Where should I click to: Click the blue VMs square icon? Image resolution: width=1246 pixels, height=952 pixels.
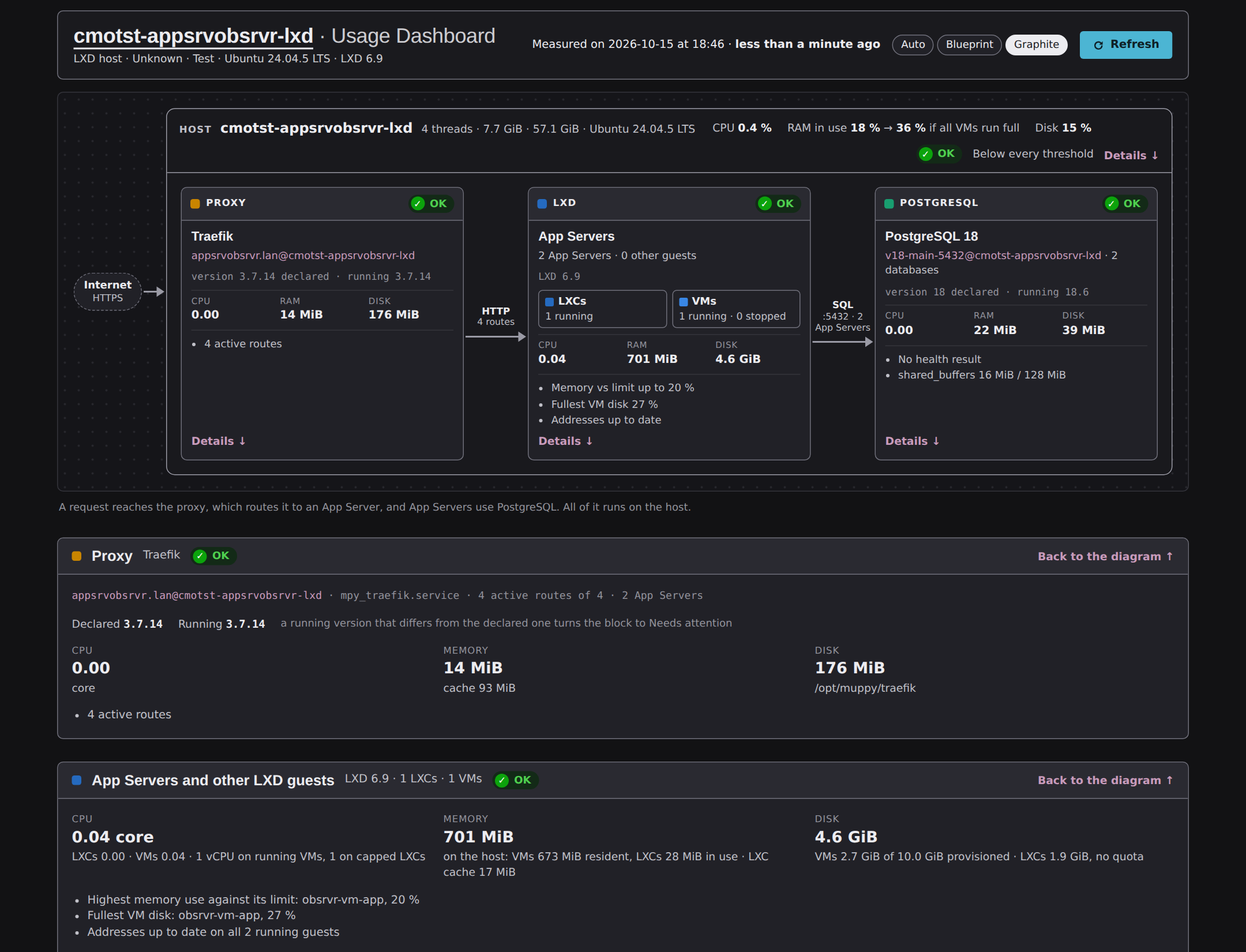pos(684,301)
